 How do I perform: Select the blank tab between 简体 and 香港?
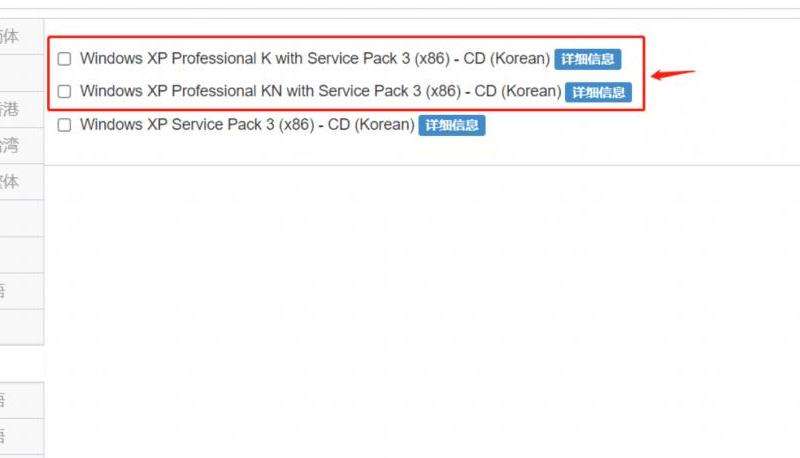pos(21,73)
